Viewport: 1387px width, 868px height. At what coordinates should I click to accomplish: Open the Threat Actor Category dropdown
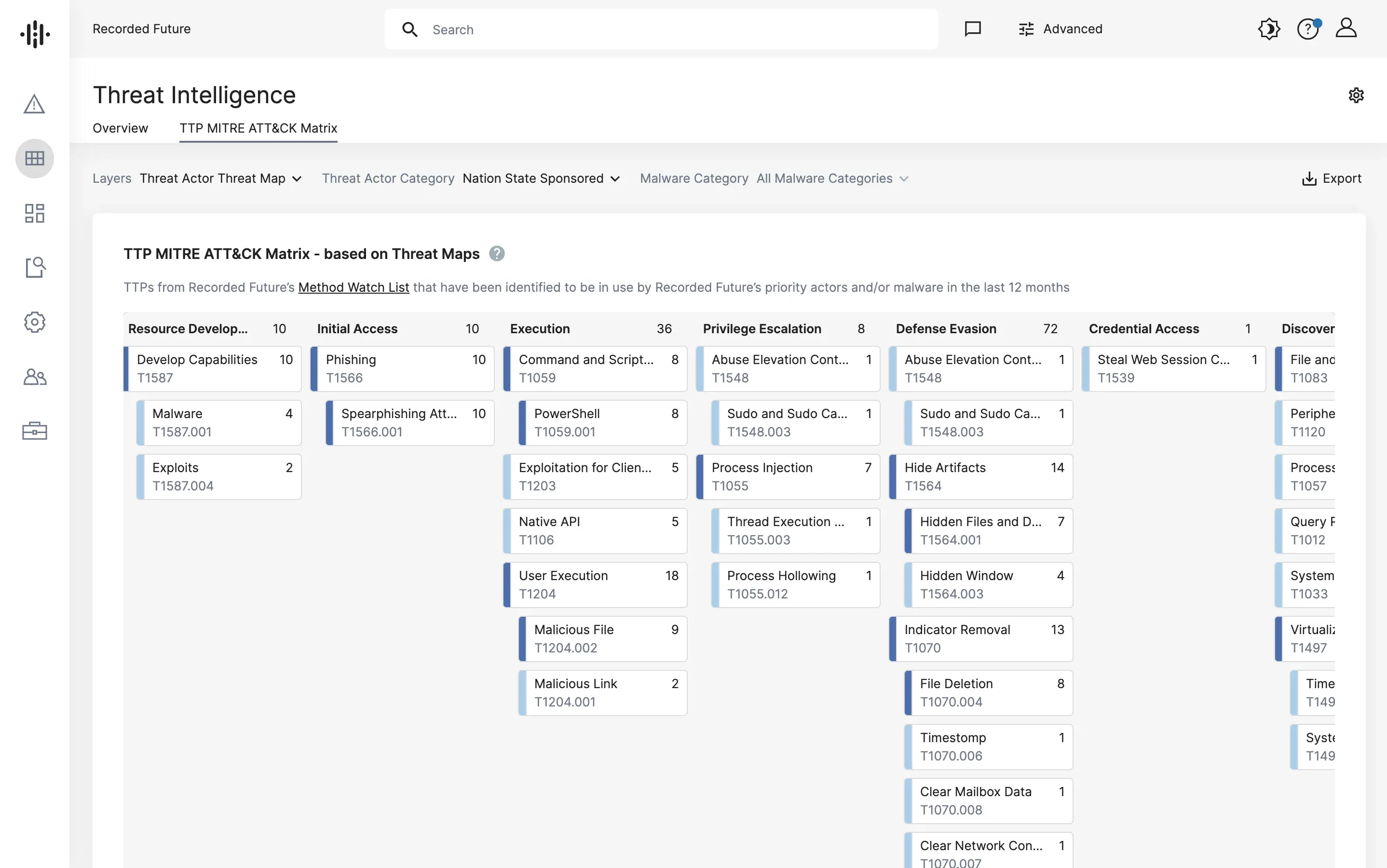coord(541,178)
